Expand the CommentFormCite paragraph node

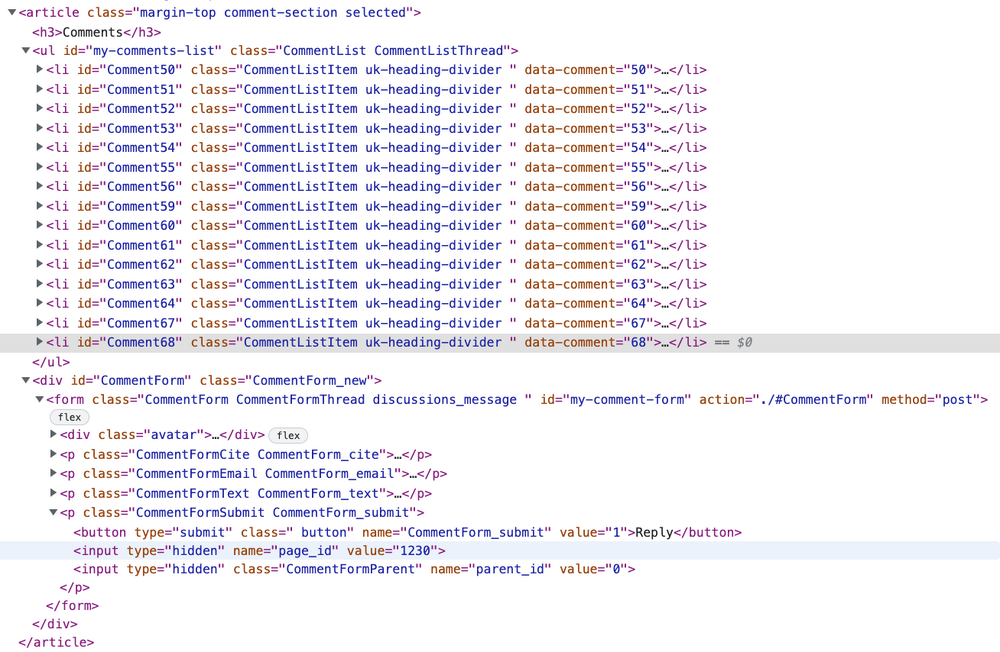(x=54, y=454)
